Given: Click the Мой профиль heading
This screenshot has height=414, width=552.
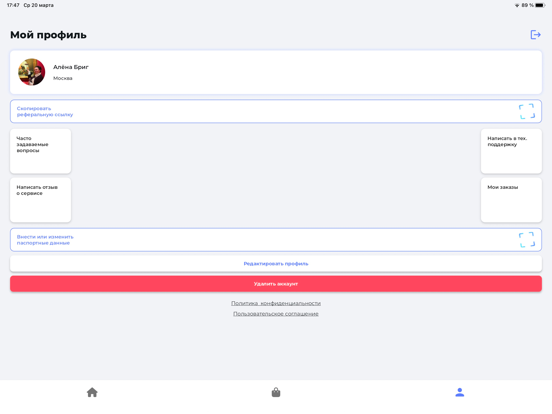Looking at the screenshot, I should 48,35.
